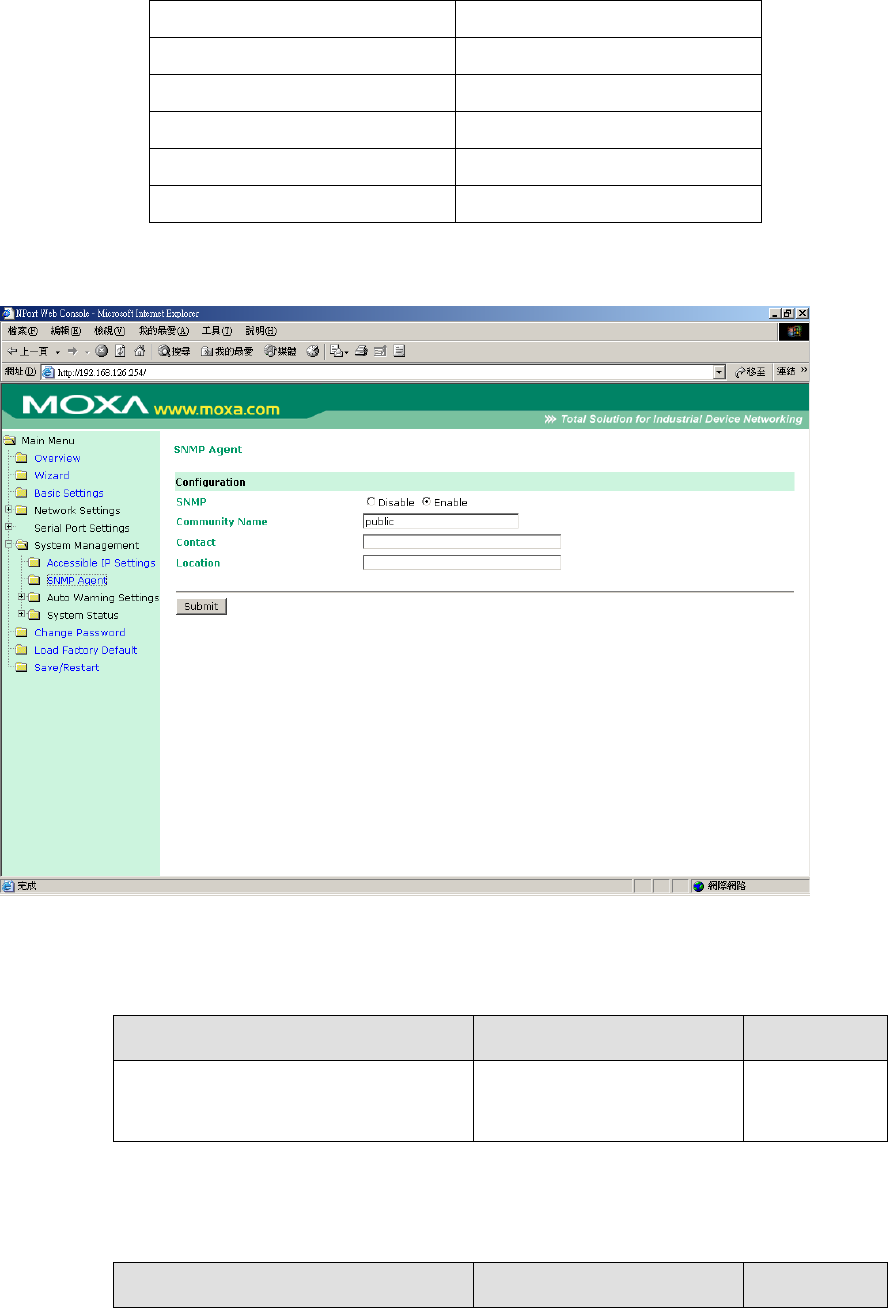This screenshot has height=1308, width=888.
Task: Open the browser Search pane
Action: pos(174,351)
